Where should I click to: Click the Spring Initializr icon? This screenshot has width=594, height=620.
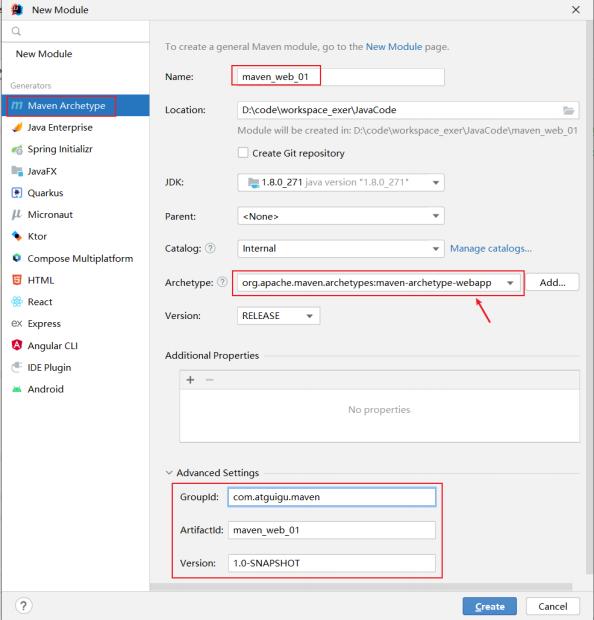(17, 149)
